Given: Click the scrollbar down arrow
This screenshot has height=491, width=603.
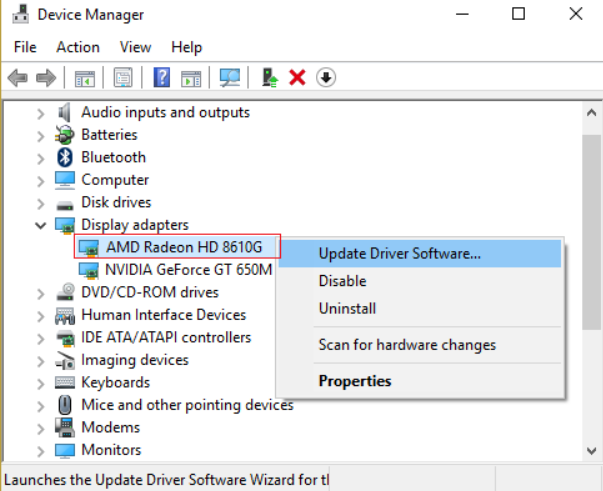Looking at the screenshot, I should click(591, 450).
